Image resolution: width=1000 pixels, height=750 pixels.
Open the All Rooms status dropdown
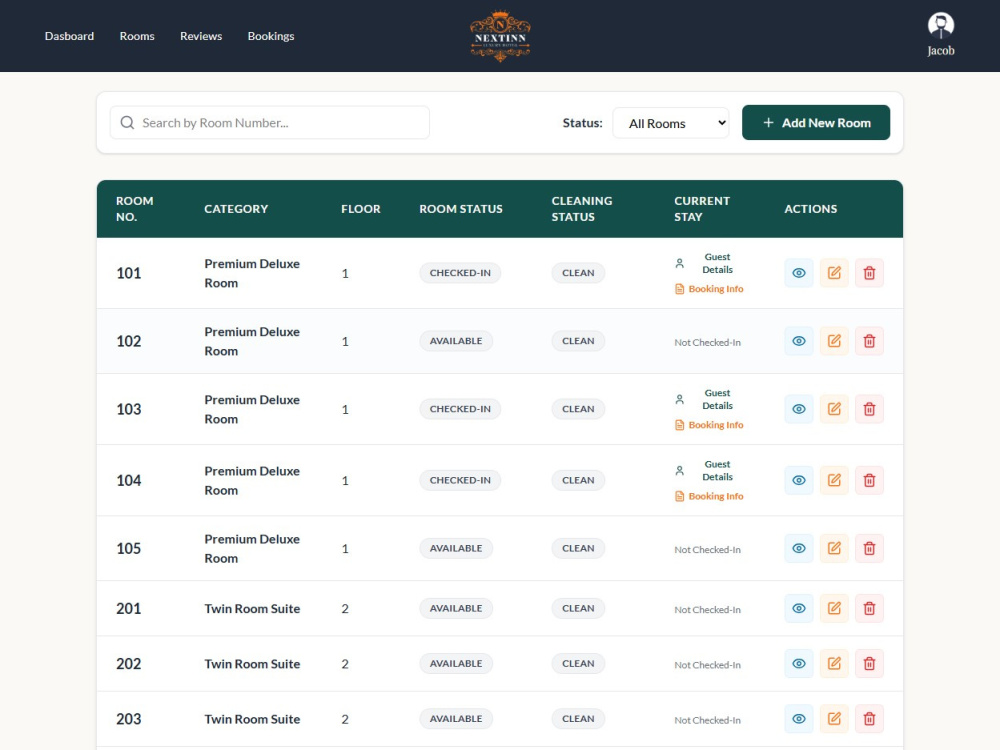[x=671, y=123]
